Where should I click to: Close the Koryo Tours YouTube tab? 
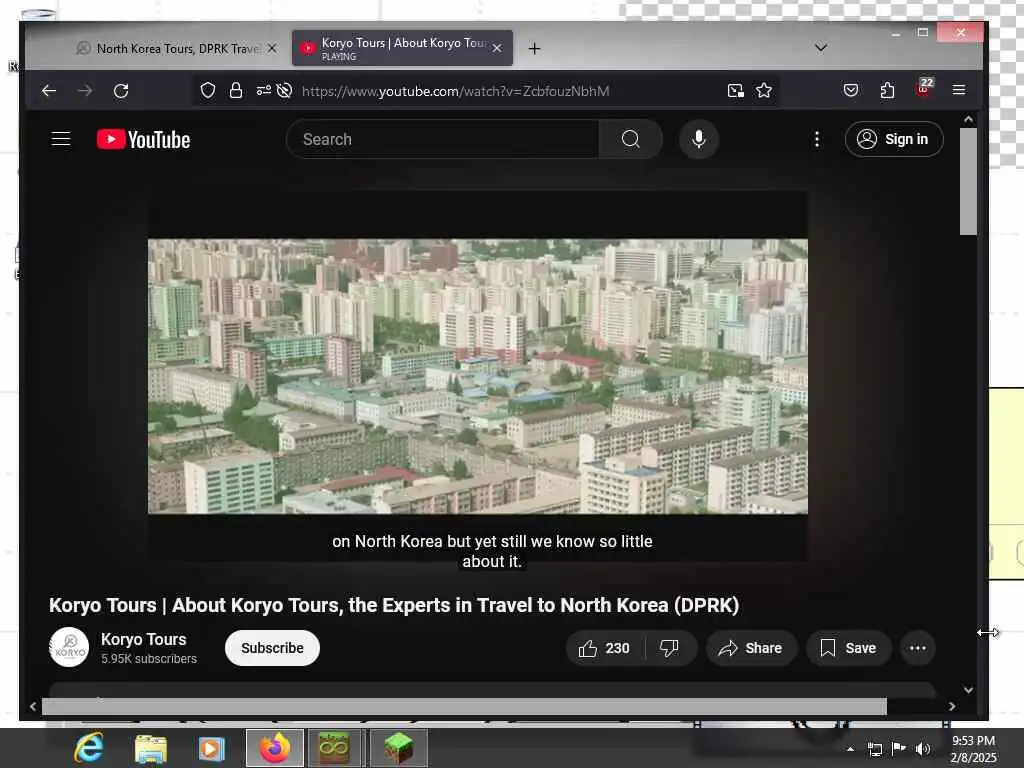tap(497, 48)
